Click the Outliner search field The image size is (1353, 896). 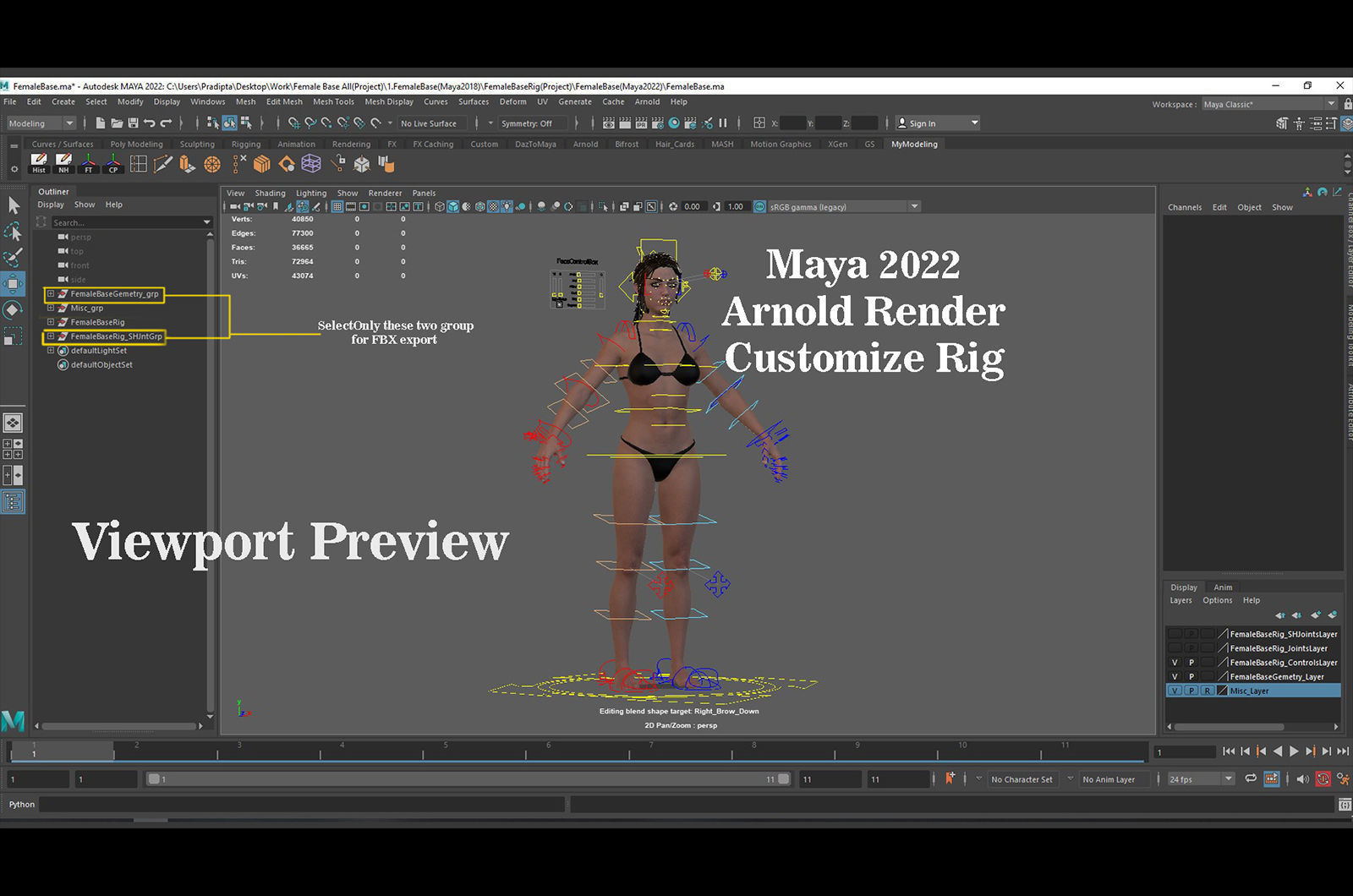tap(130, 223)
